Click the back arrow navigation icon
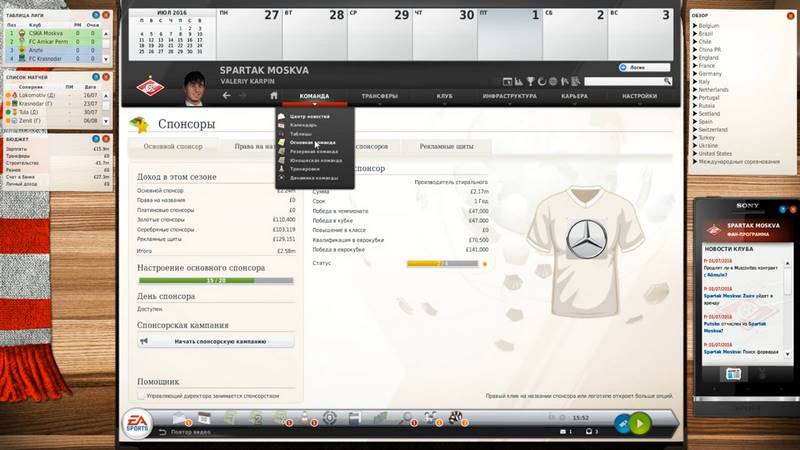800x450 pixels. click(227, 96)
